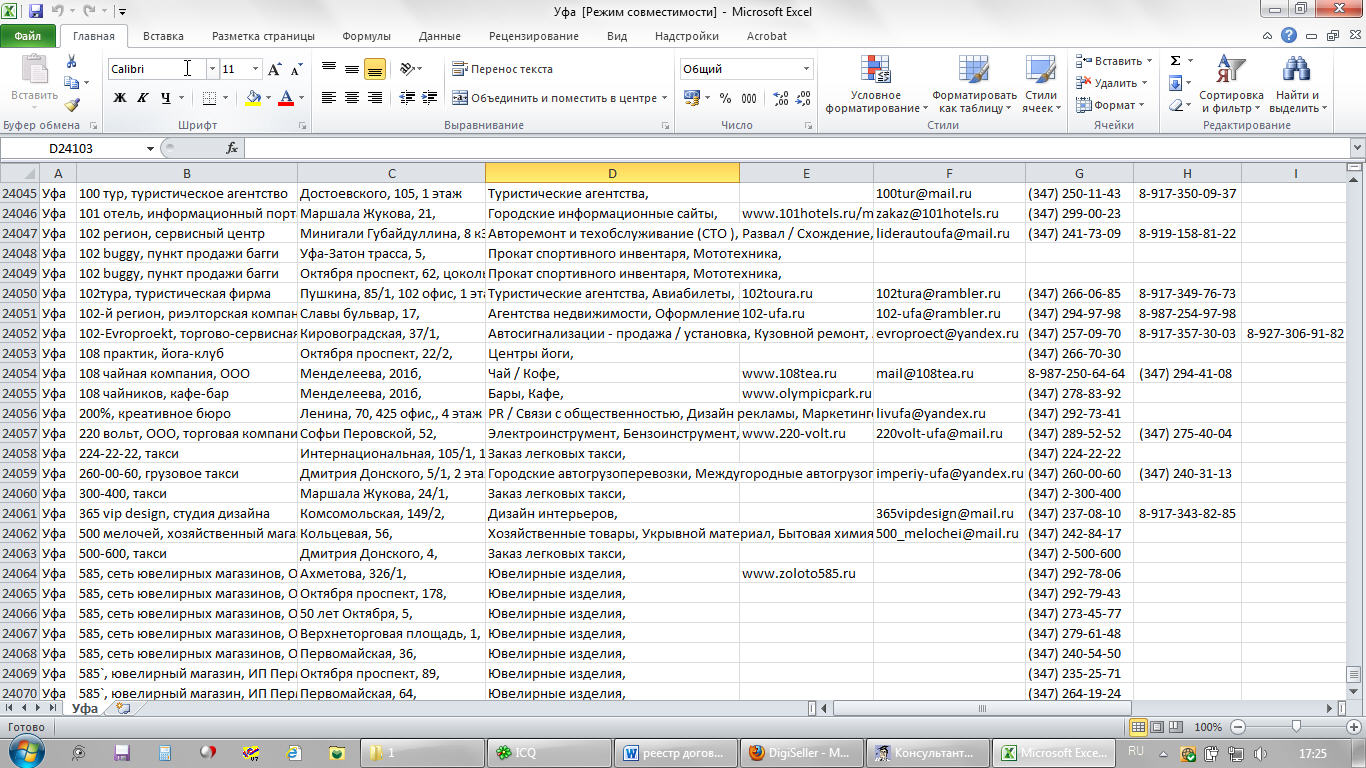Open the Файл tab
This screenshot has width=1366, height=768.
tap(28, 36)
